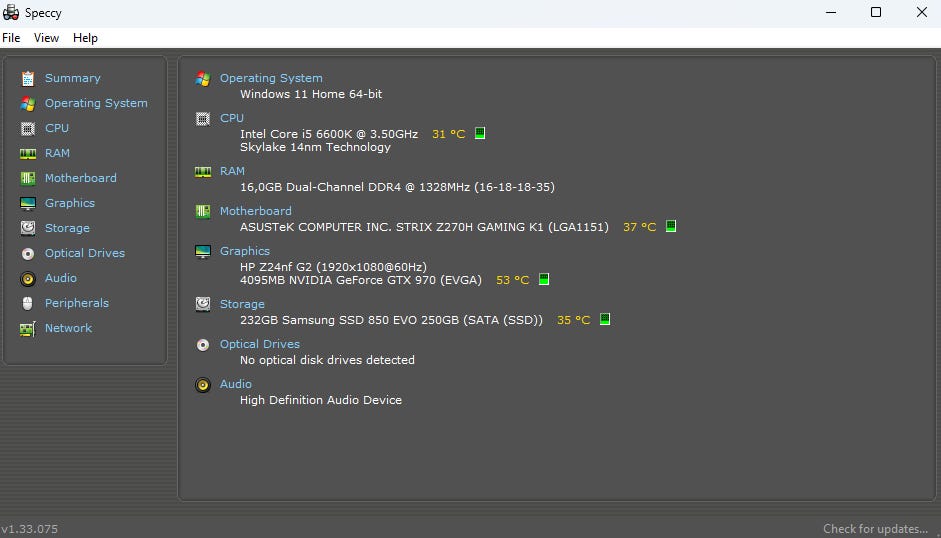Click the Motherboard icon in summary panel

click(x=203, y=211)
